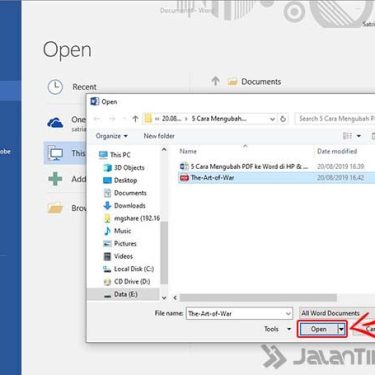Image resolution: width=375 pixels, height=375 pixels.
Task: Open the Tools dropdown menu
Action: [x=278, y=329]
